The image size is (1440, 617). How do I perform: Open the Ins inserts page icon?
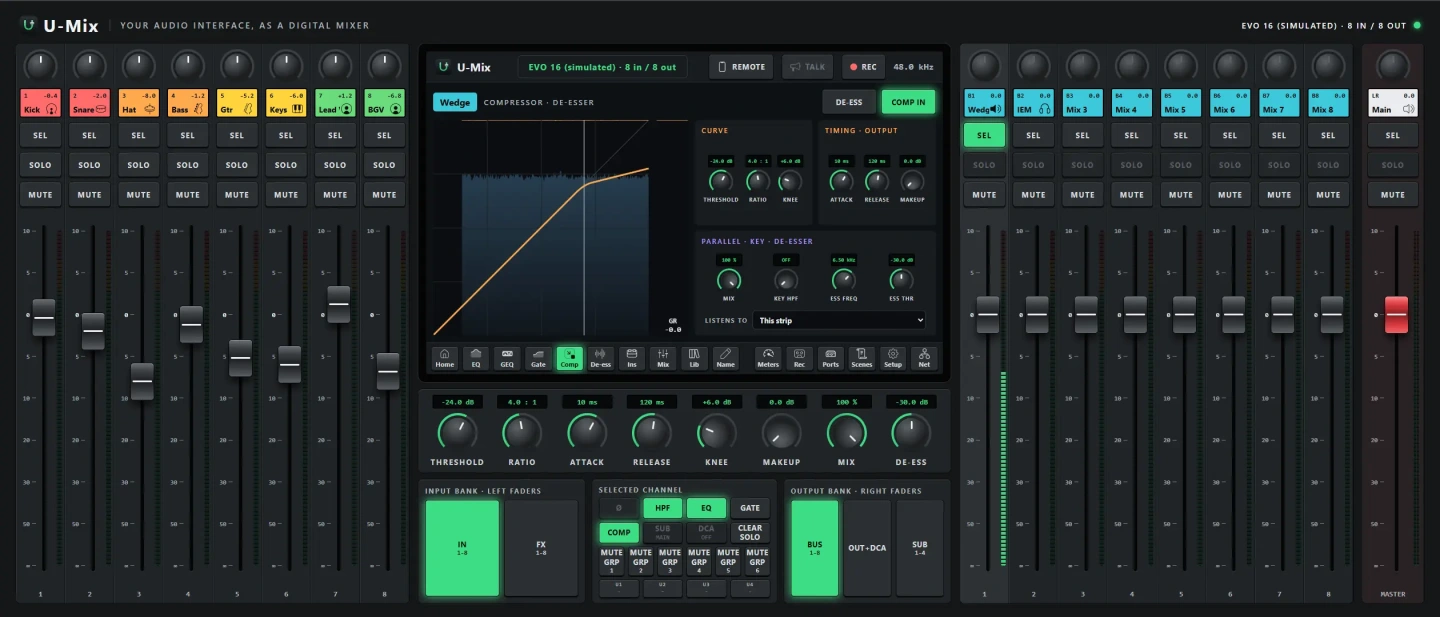631,358
